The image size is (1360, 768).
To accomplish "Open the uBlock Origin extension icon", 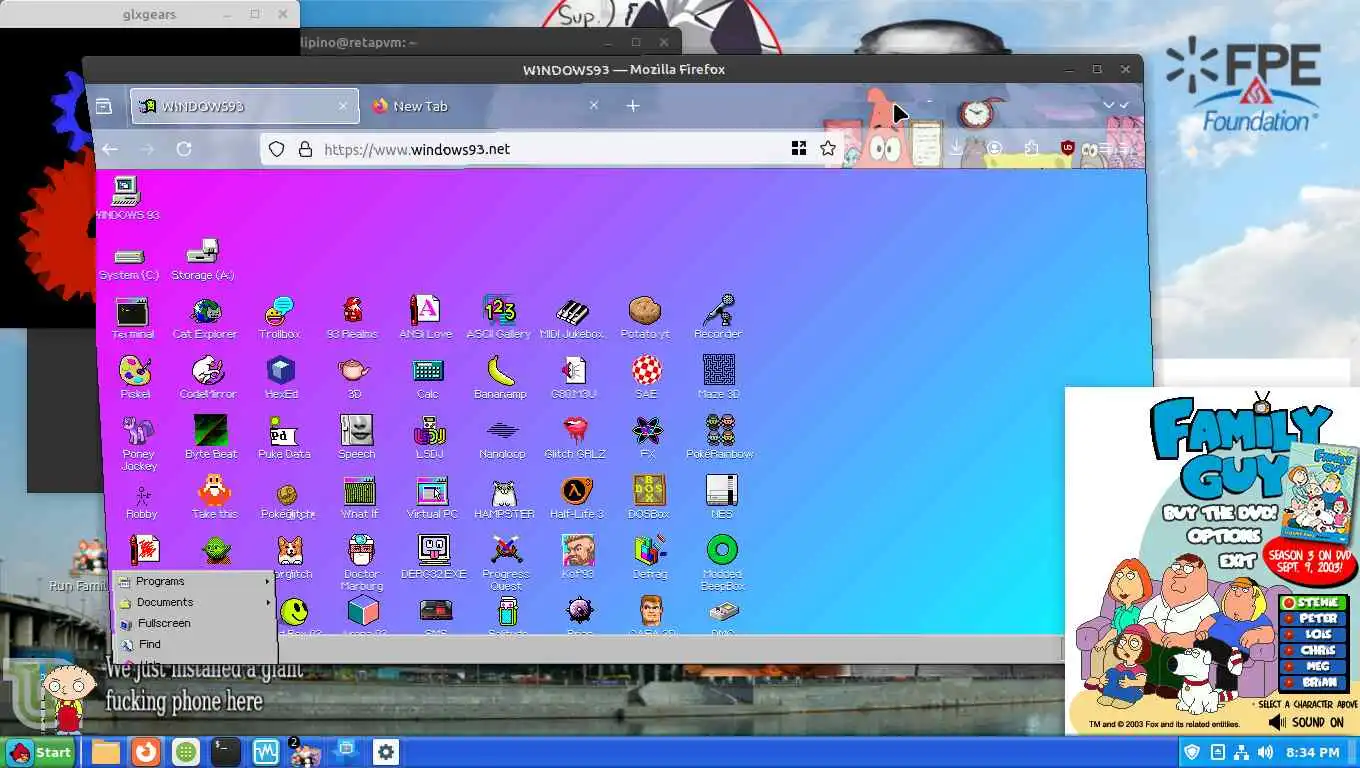I will [1067, 148].
